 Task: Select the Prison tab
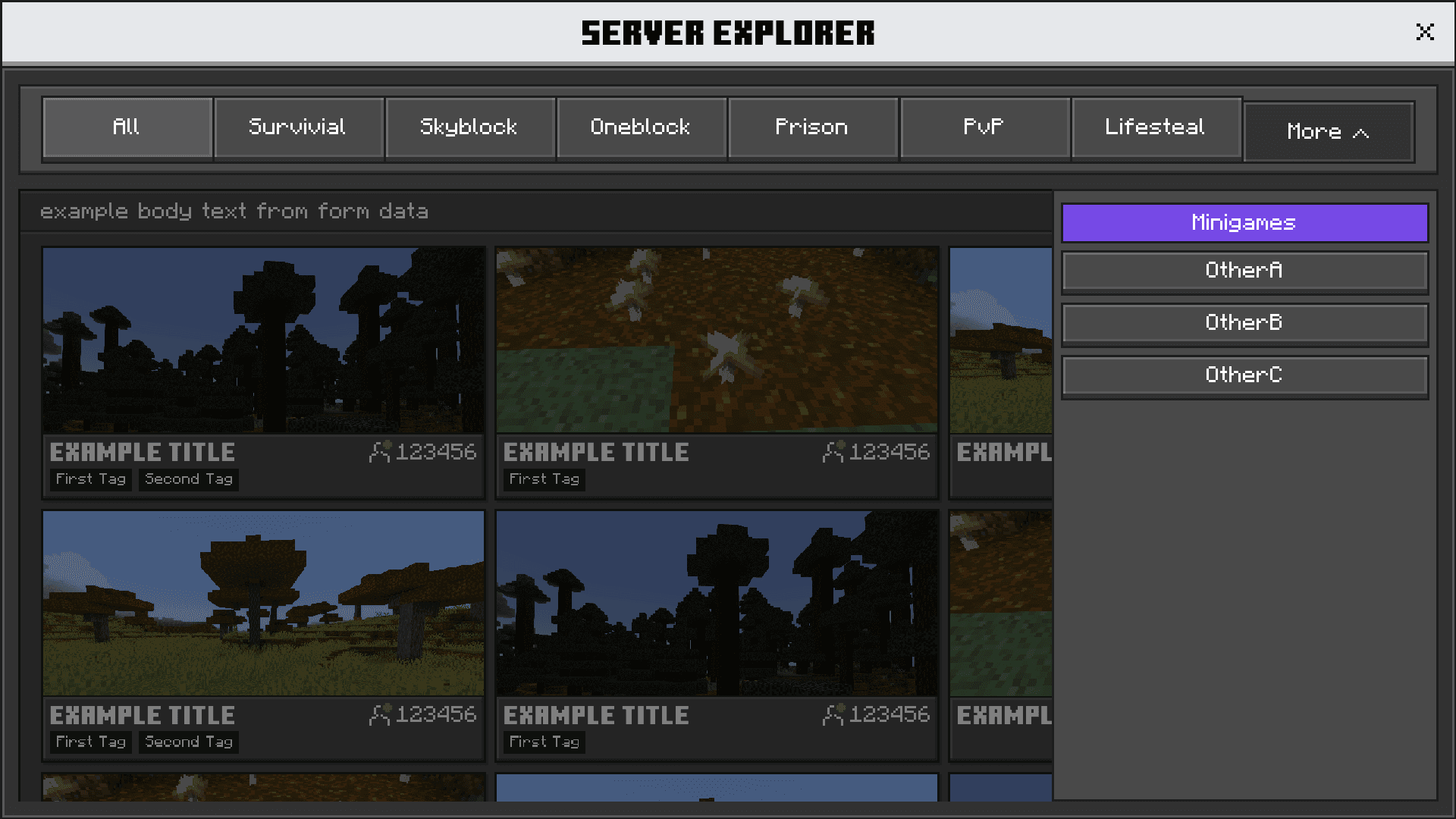pyautogui.click(x=813, y=127)
